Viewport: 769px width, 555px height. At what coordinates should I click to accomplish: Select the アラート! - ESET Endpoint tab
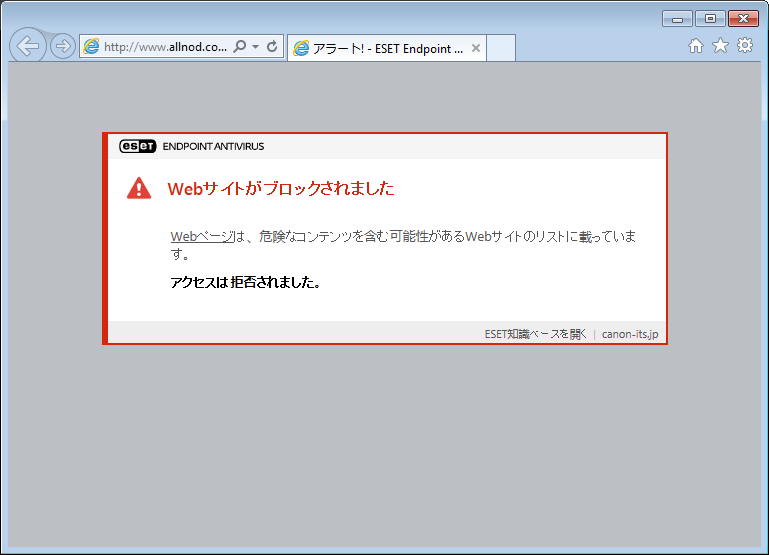click(x=387, y=48)
